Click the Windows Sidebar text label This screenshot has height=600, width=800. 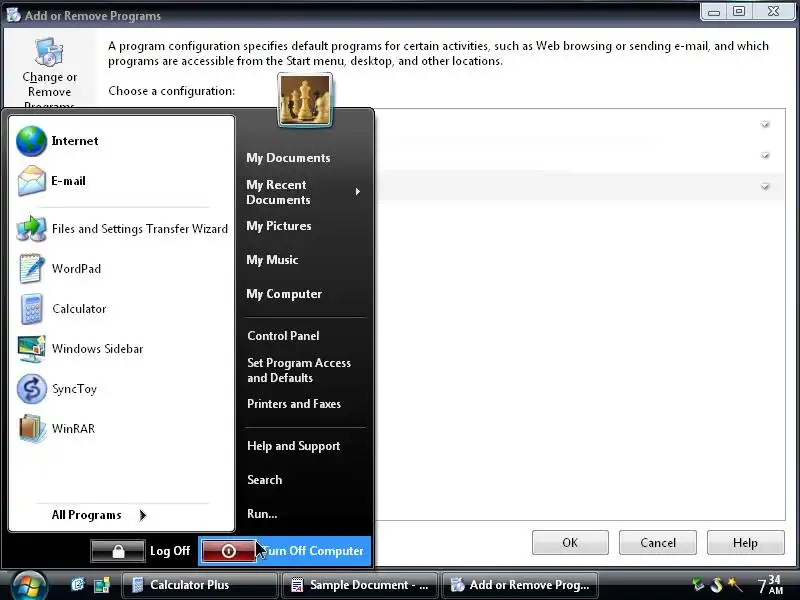point(97,349)
